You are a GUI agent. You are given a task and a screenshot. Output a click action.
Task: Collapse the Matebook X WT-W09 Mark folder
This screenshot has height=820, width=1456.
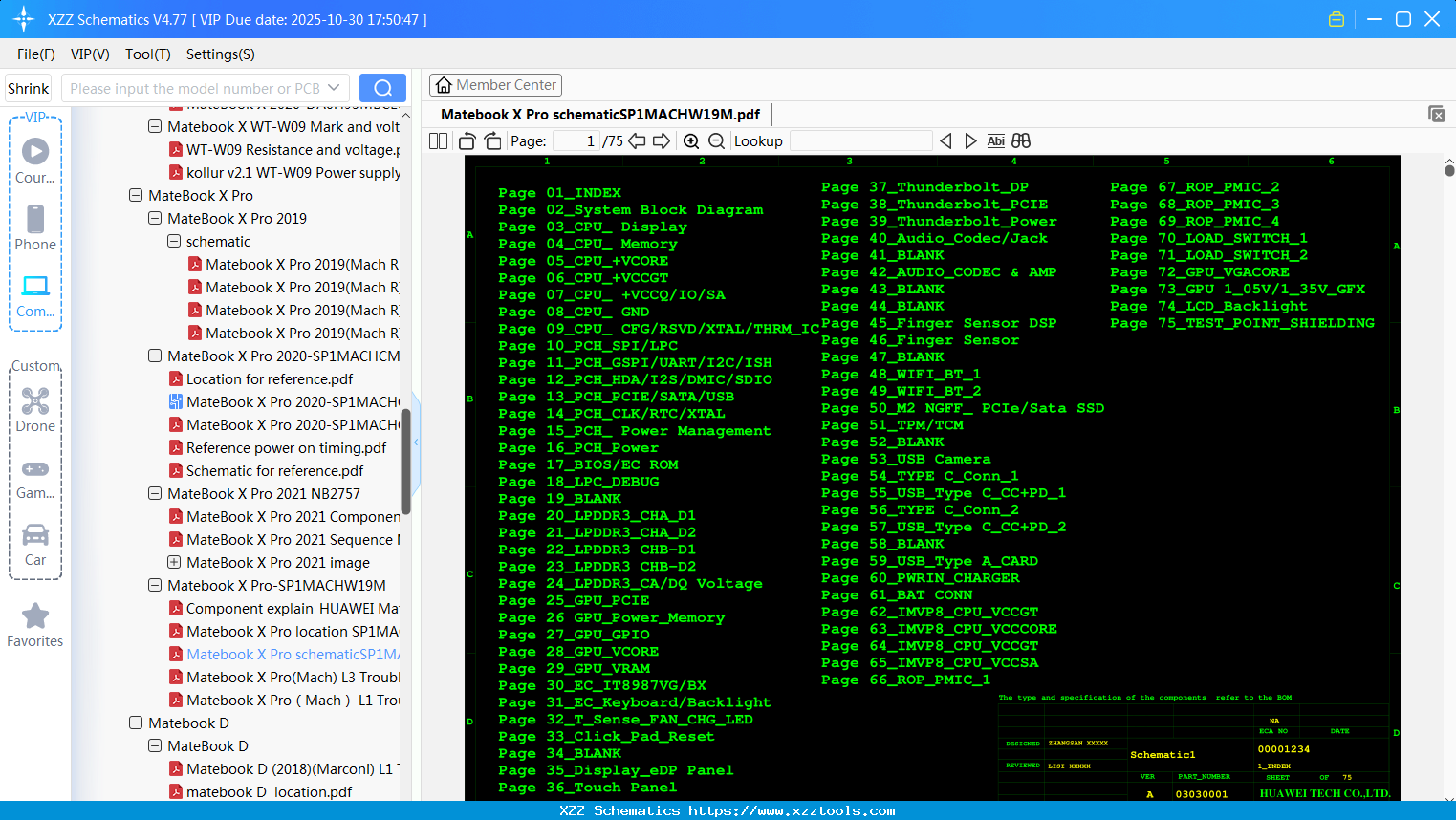click(x=155, y=126)
